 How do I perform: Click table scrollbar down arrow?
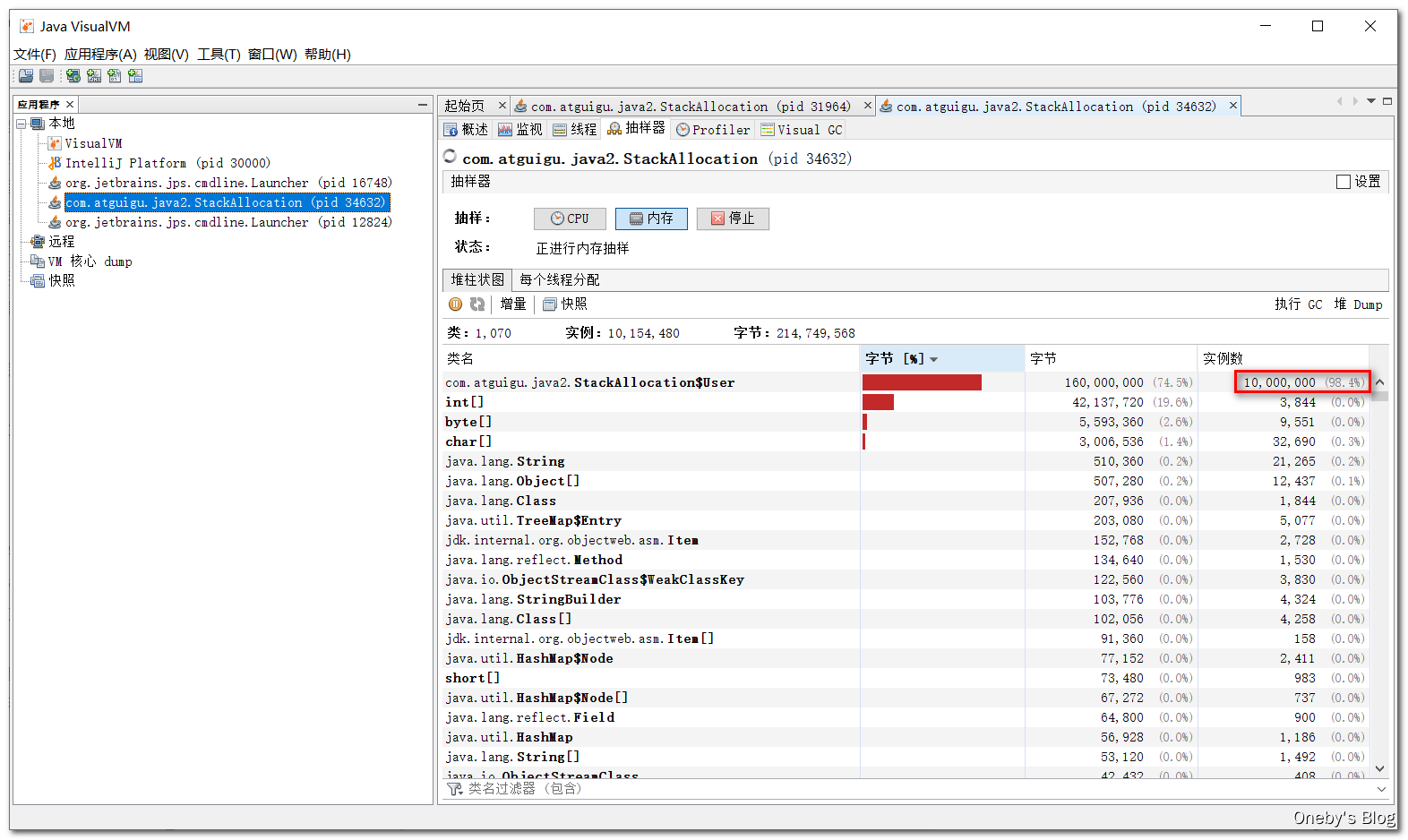tap(1379, 768)
